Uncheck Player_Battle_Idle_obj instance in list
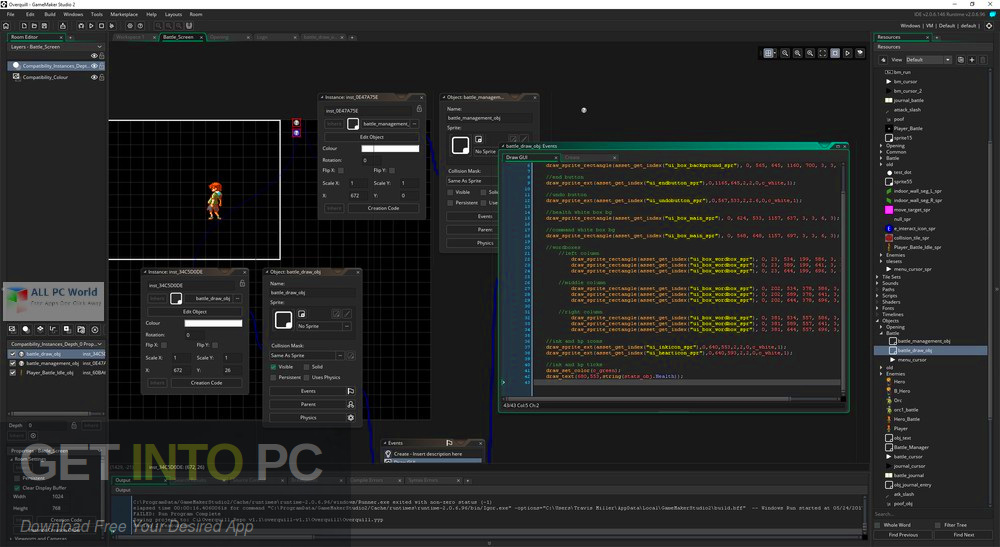The width and height of the screenshot is (1000, 547). point(12,372)
